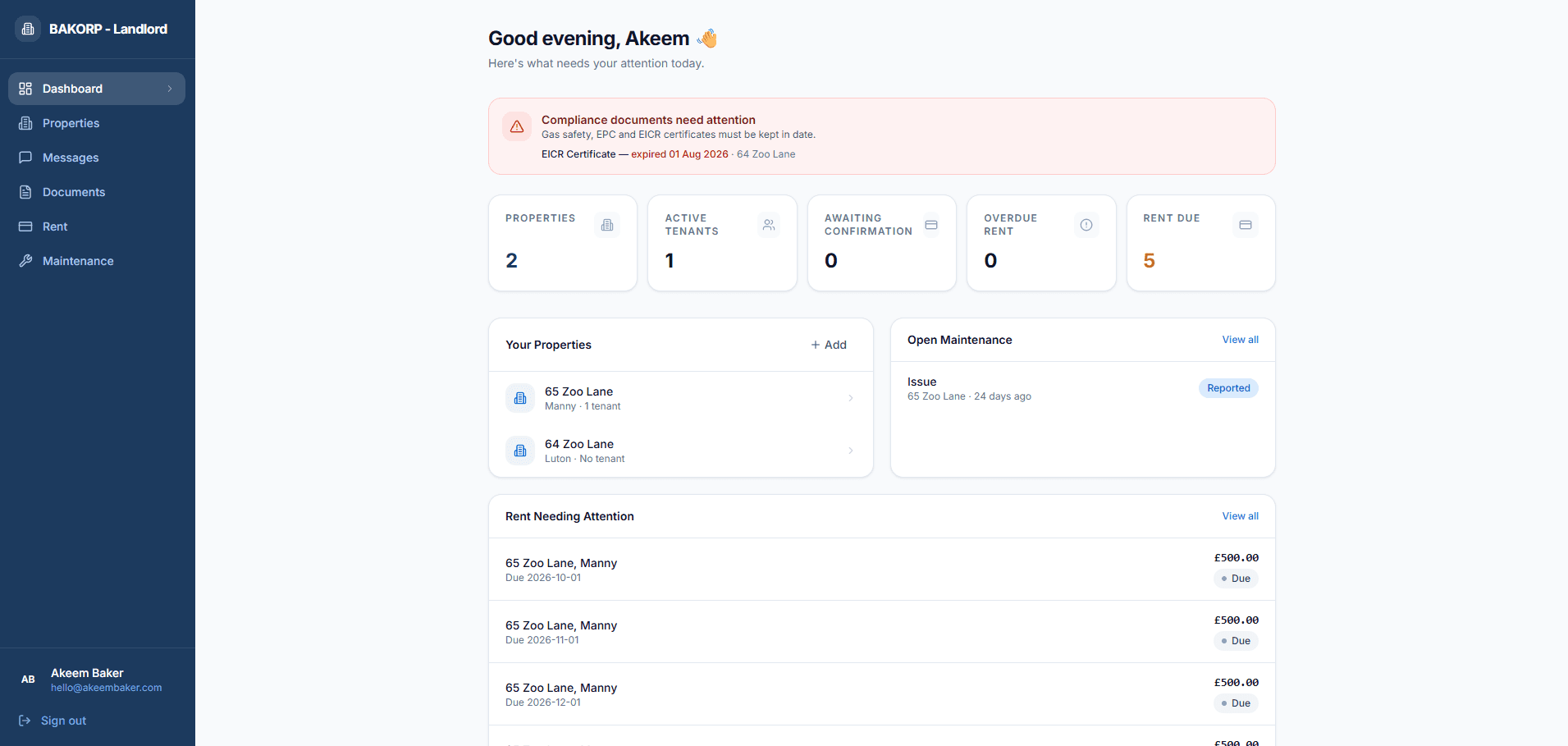Click the Reported status badge
The width and height of the screenshot is (1568, 746).
pyautogui.click(x=1228, y=388)
